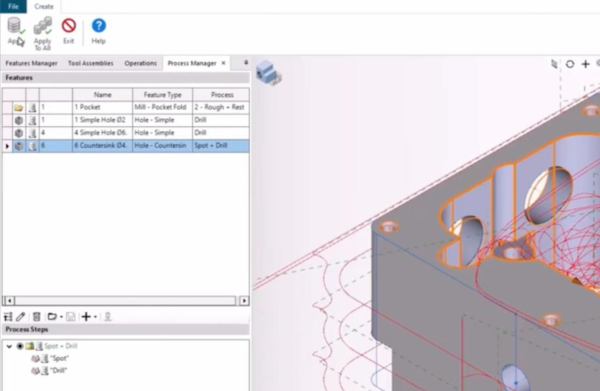The image size is (600, 391).
Task: Select the "4 Simple Hole Ø6." cell
Action: pyautogui.click(x=103, y=133)
